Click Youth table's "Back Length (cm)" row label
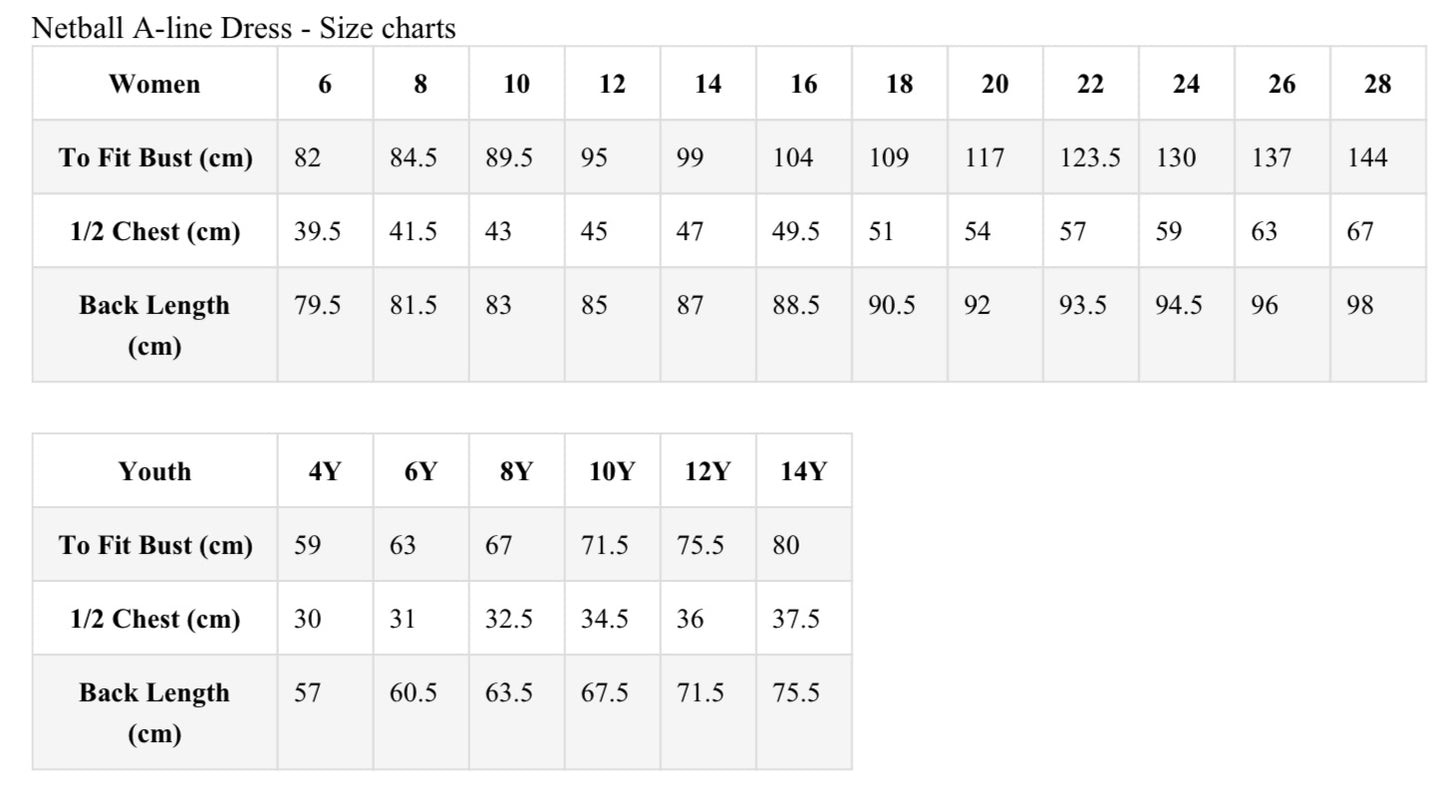Screen dimensions: 1445x789 tap(155, 712)
